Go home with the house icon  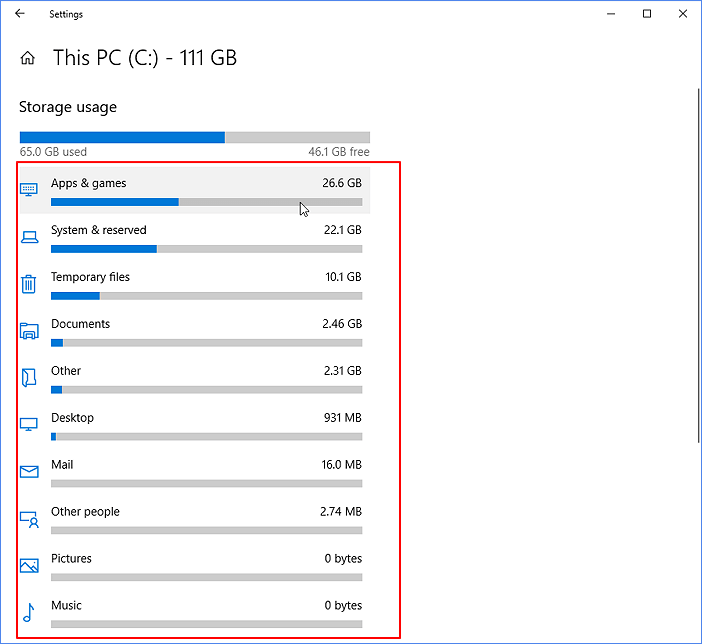(28, 58)
